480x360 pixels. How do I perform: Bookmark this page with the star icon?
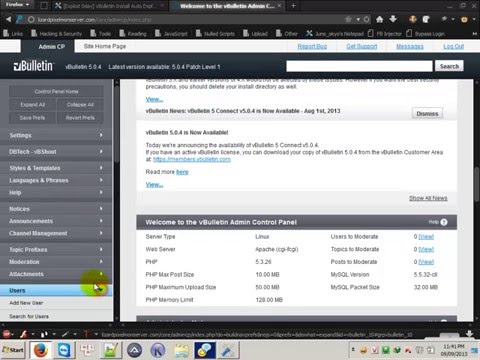pos(348,19)
